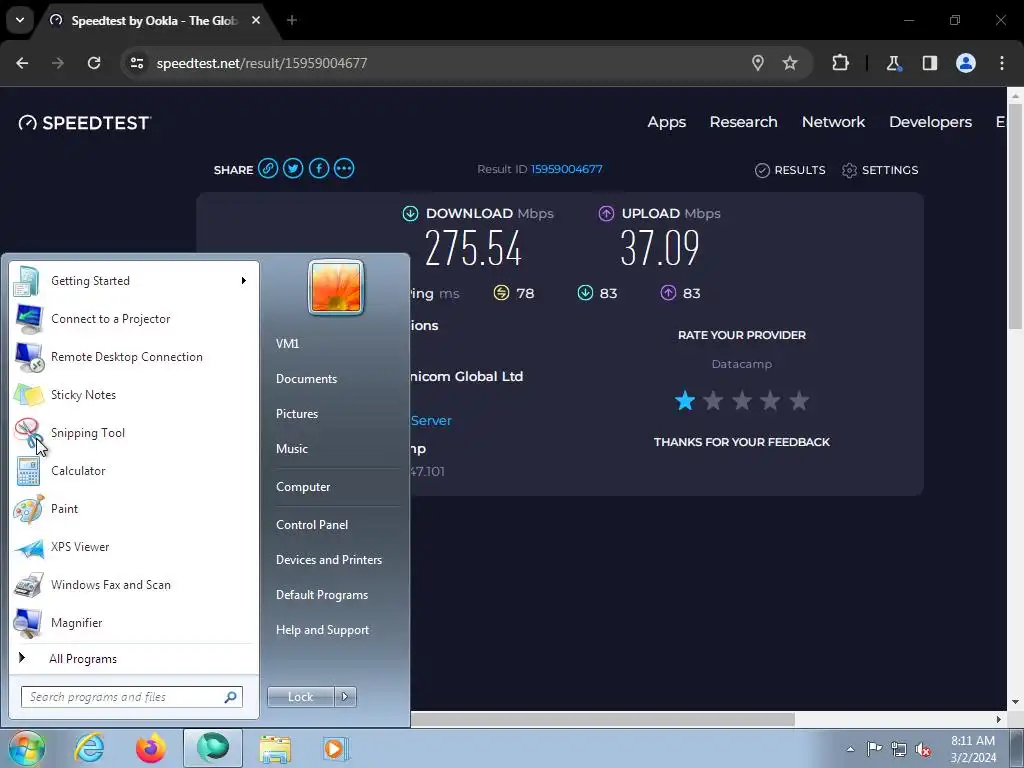Click the Lock button
The image size is (1024, 768).
pyautogui.click(x=300, y=697)
